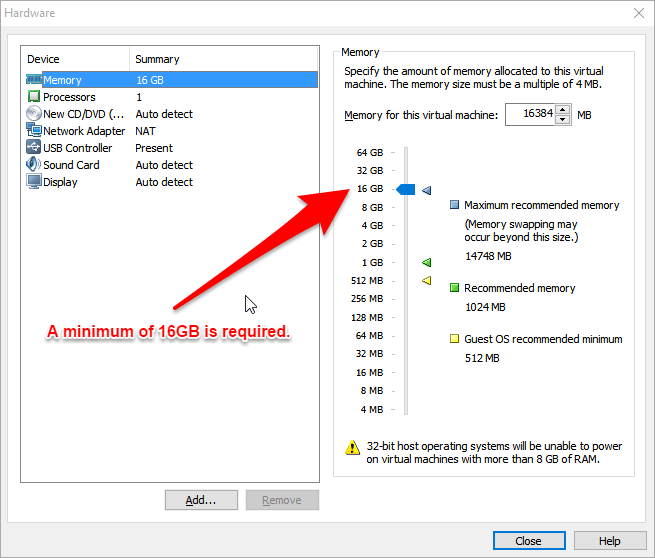Select the Memory device icon
This screenshot has height=558, width=655.
click(34, 80)
